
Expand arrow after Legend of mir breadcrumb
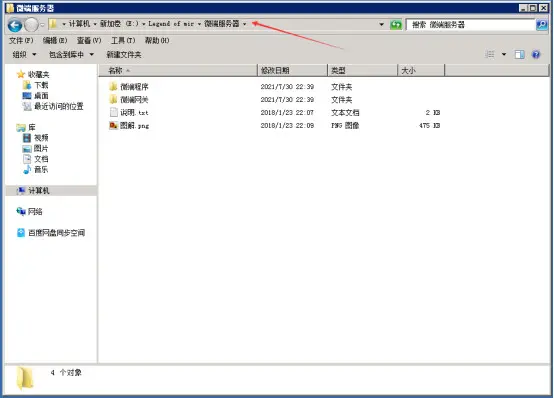[x=199, y=24]
